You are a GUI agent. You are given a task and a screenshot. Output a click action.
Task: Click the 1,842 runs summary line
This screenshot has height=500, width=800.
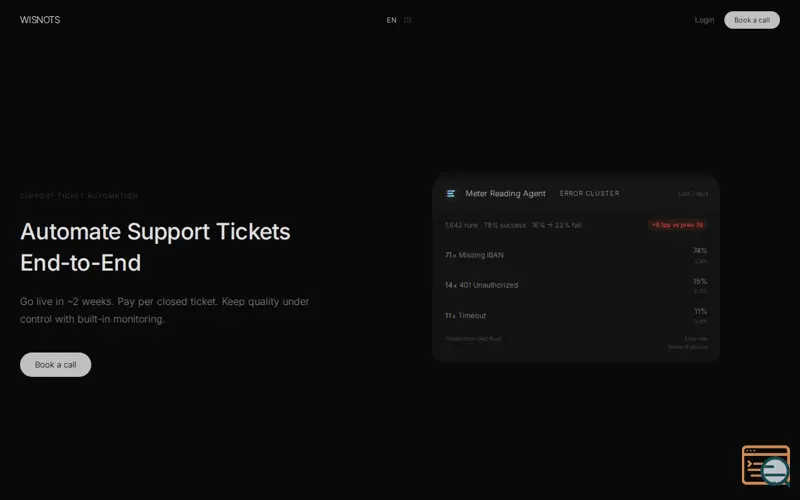pyautogui.click(x=513, y=225)
